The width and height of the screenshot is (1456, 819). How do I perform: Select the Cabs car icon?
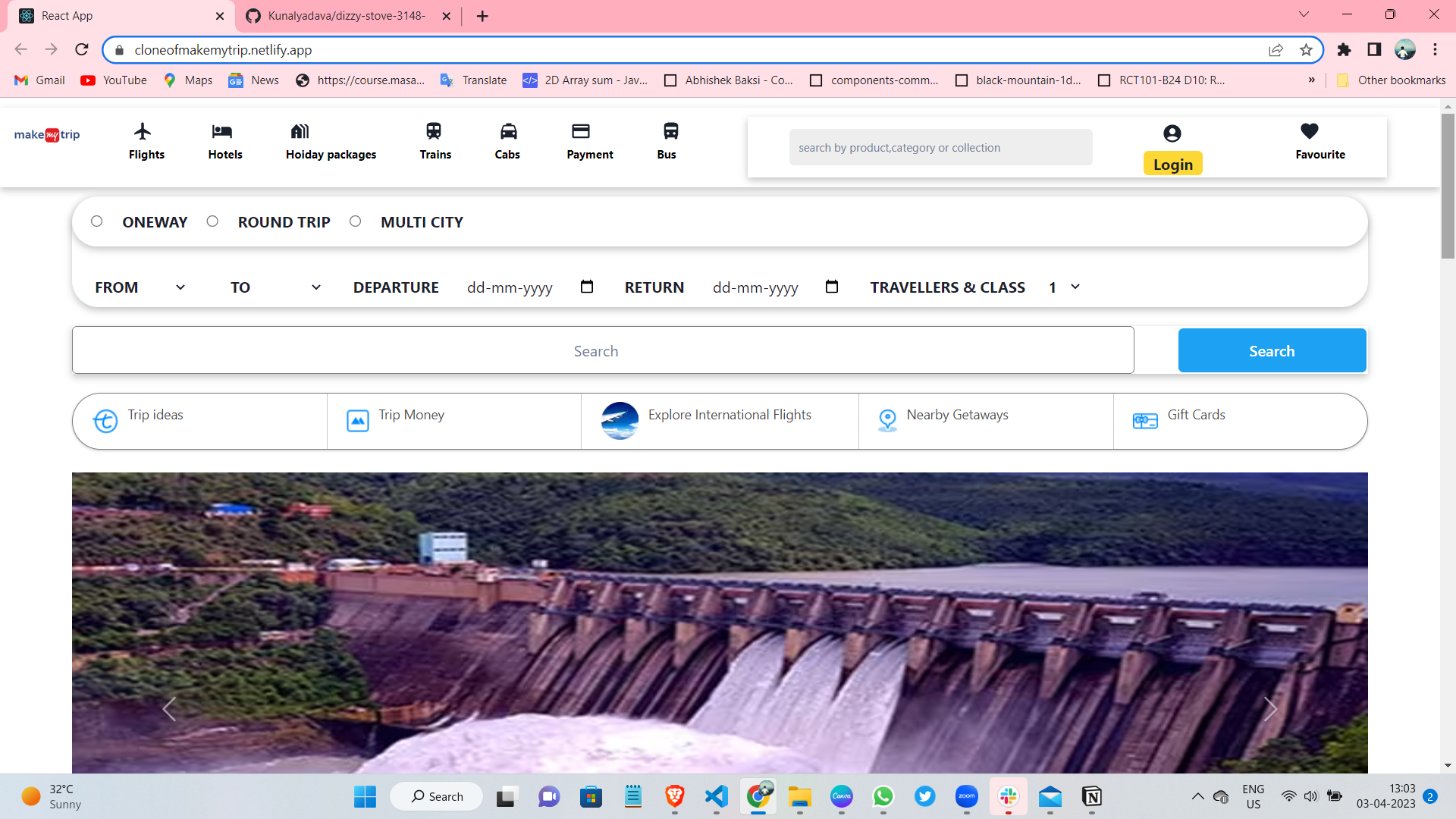click(508, 132)
